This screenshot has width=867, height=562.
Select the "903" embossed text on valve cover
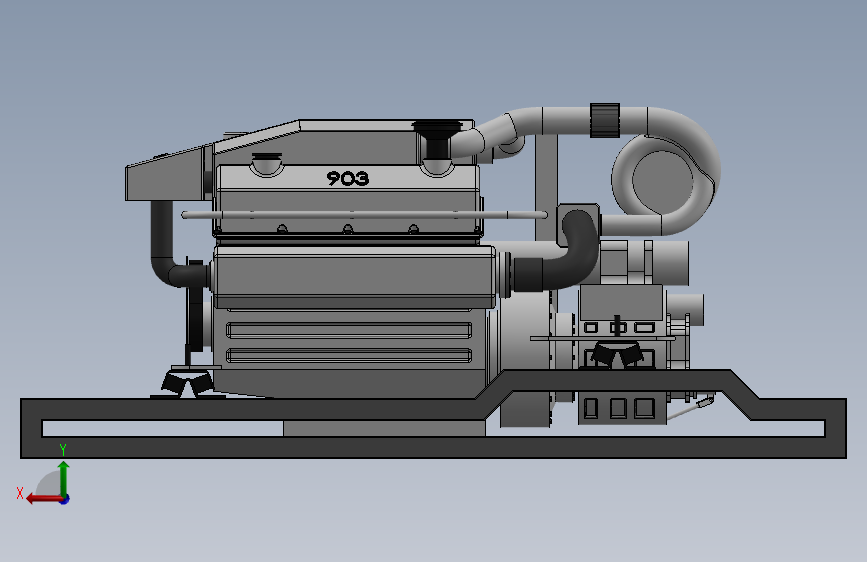click(348, 178)
